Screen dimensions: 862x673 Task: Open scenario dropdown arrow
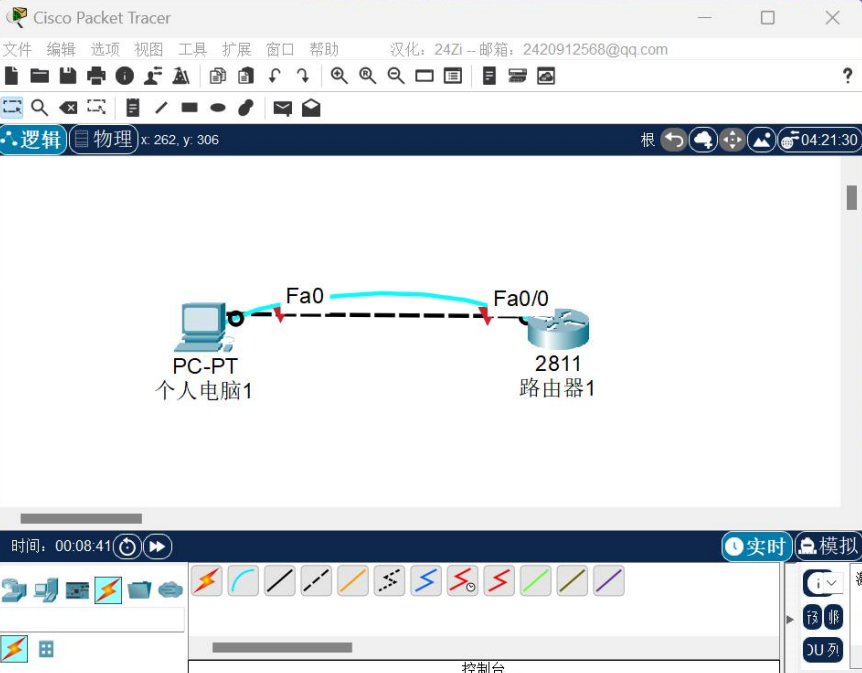click(832, 583)
